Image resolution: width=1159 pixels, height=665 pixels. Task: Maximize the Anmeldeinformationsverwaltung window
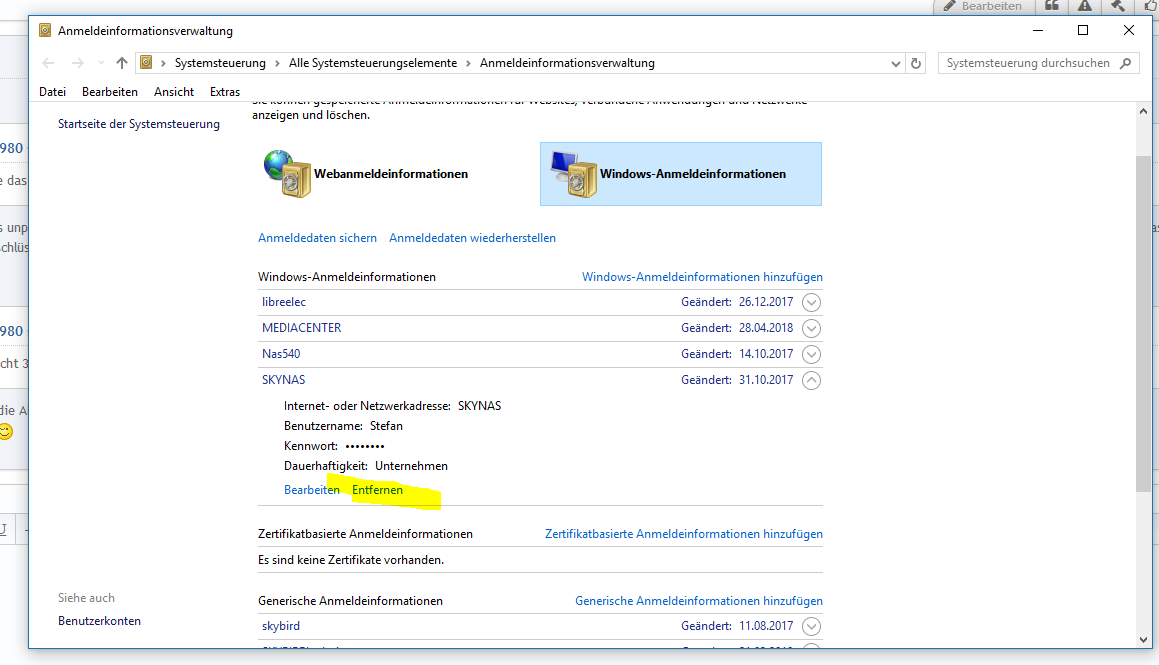pos(1083,30)
